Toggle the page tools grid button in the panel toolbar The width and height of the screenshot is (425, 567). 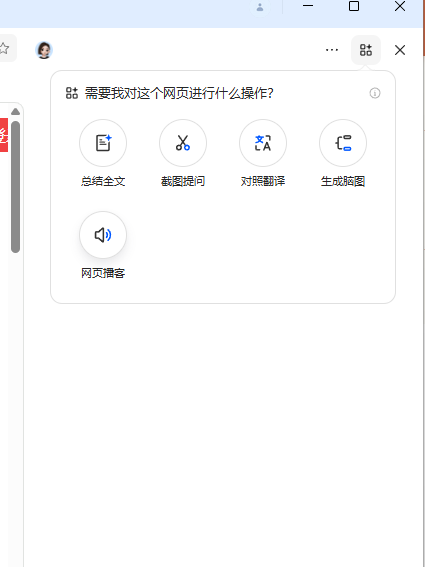coord(366,50)
